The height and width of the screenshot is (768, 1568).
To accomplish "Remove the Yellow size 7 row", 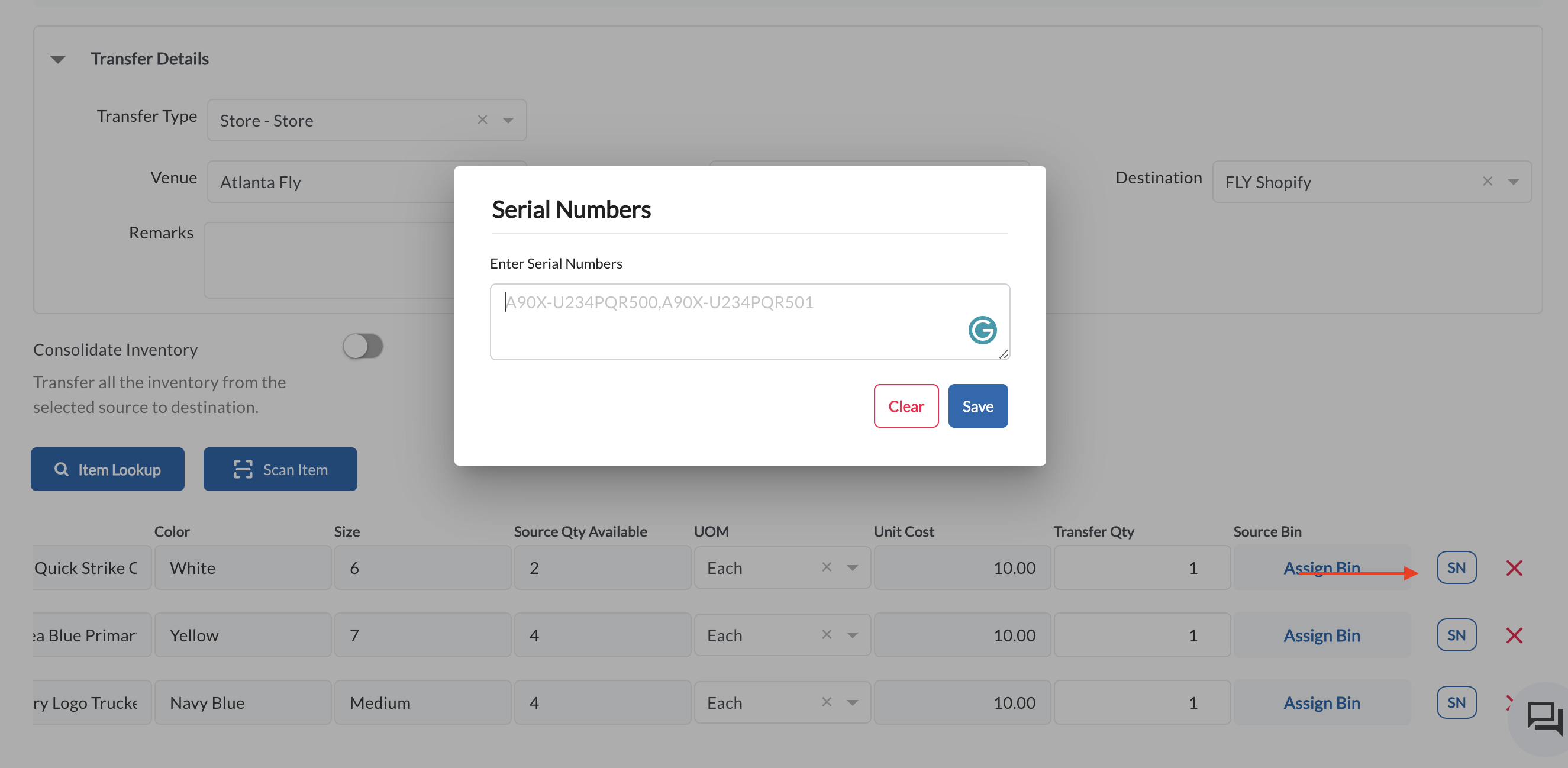I will pyautogui.click(x=1514, y=635).
